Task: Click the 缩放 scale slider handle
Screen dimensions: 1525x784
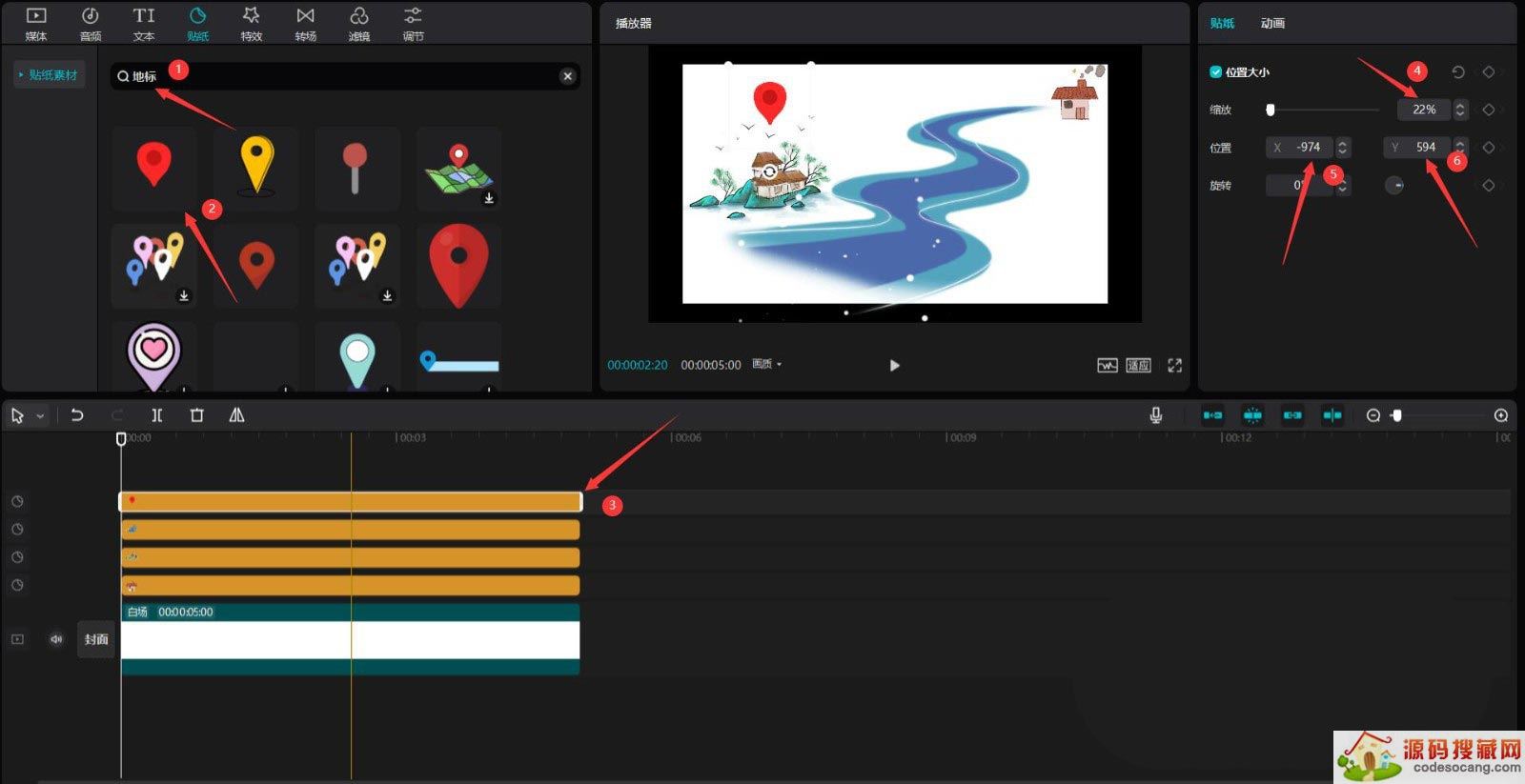Action: [x=1270, y=110]
